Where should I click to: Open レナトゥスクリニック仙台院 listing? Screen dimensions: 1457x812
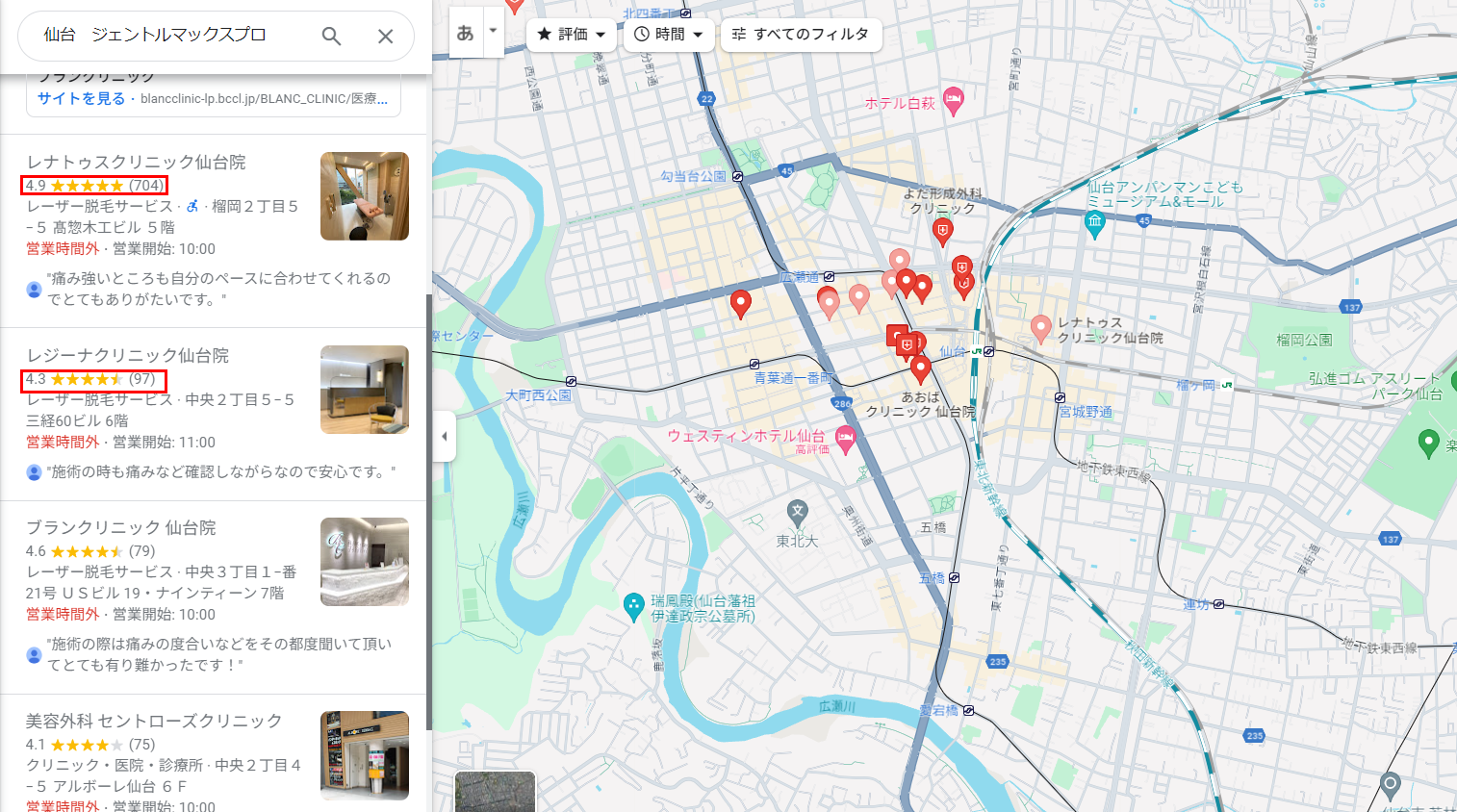(136, 162)
